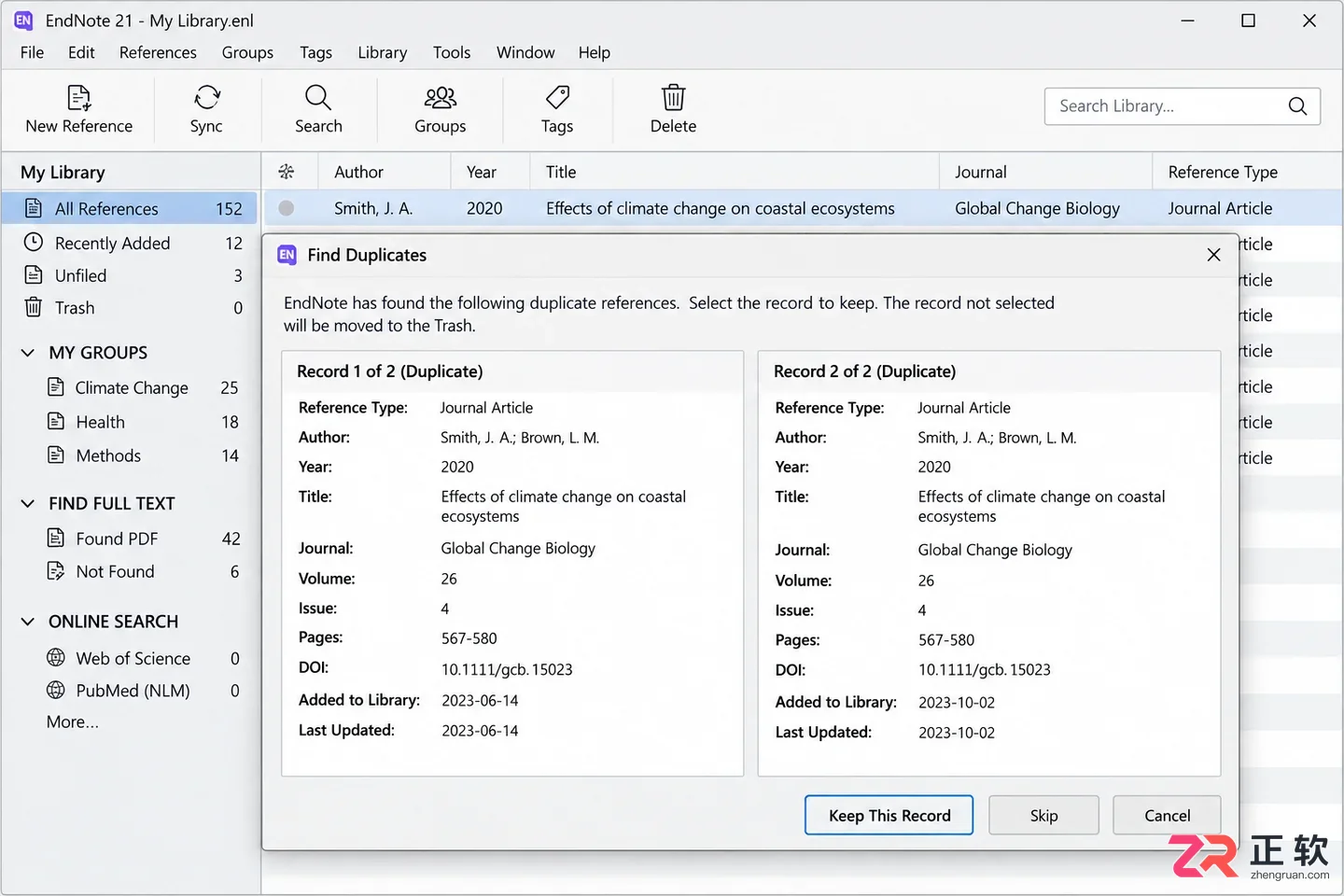Open the File menu
The width and height of the screenshot is (1344, 896).
coord(32,52)
